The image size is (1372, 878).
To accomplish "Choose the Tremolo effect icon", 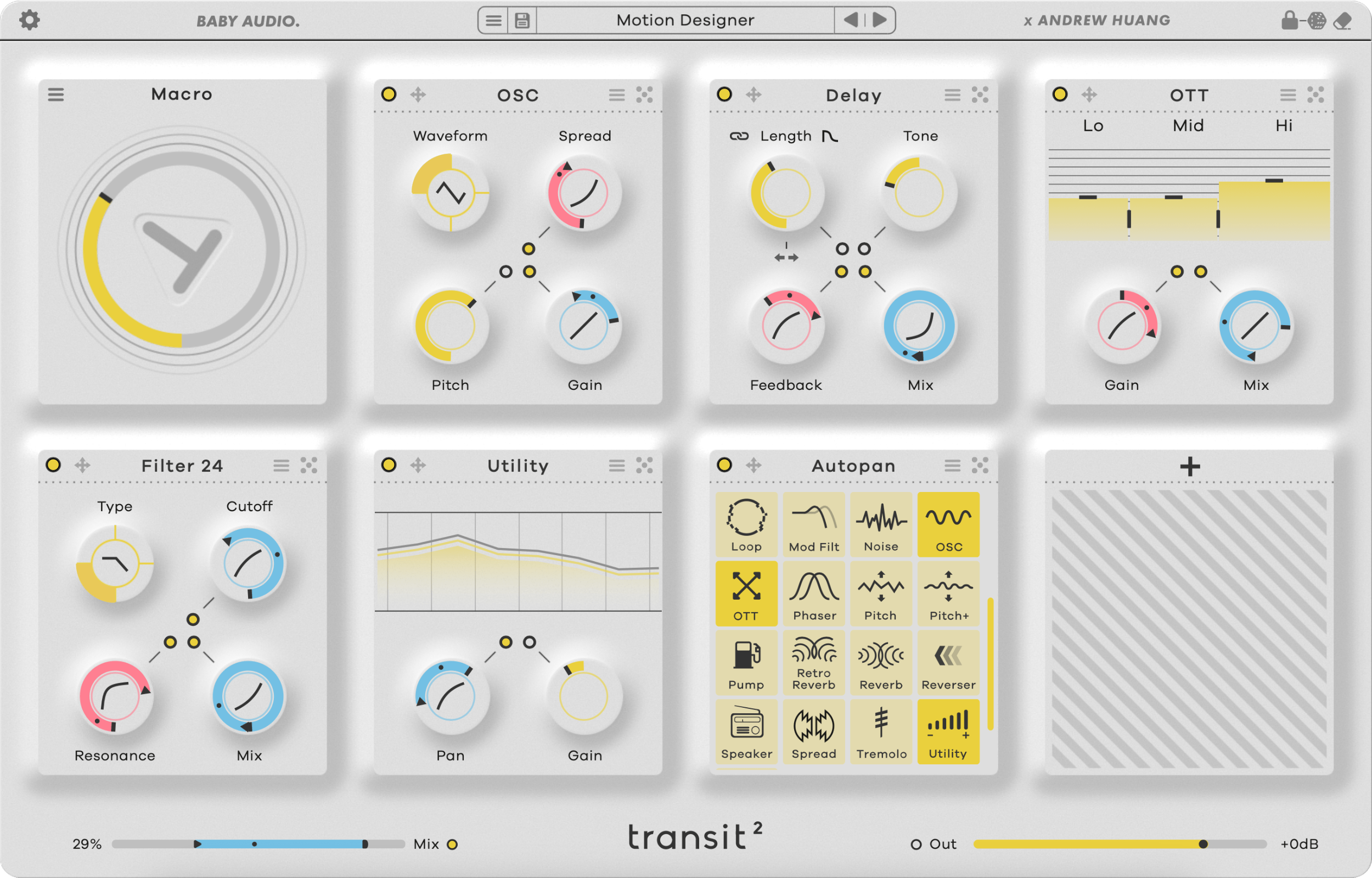I will 881,731.
